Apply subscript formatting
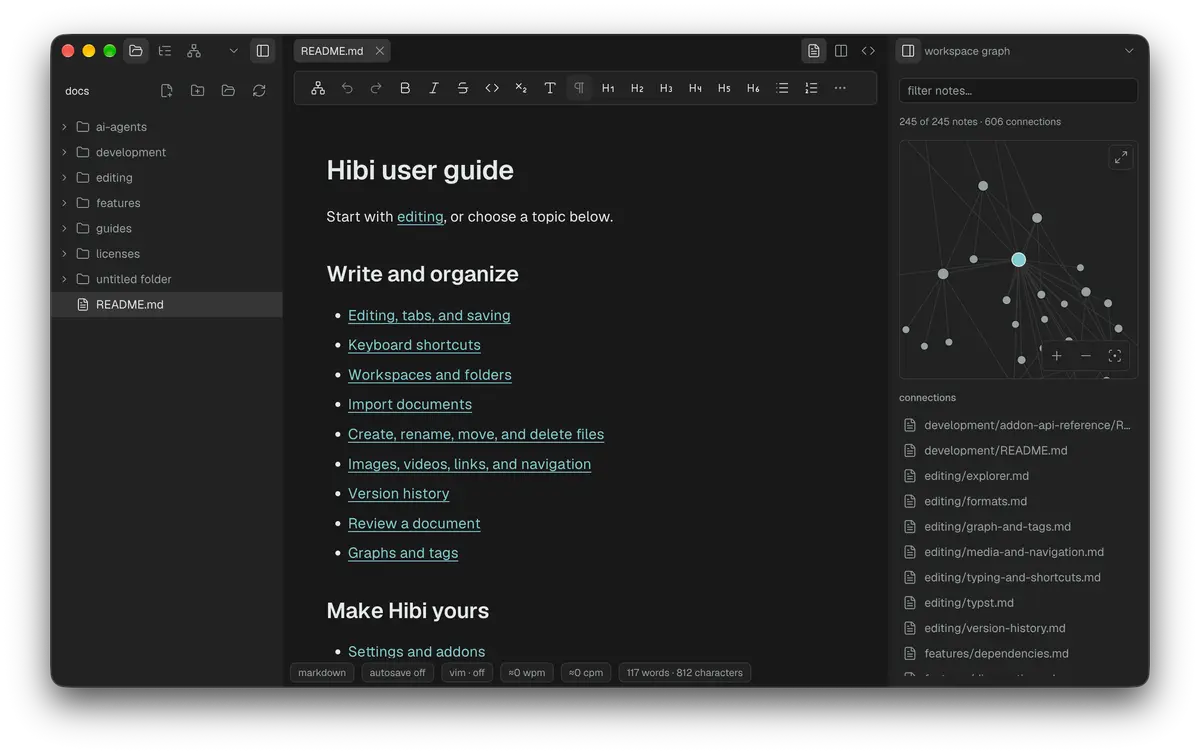 tap(521, 88)
